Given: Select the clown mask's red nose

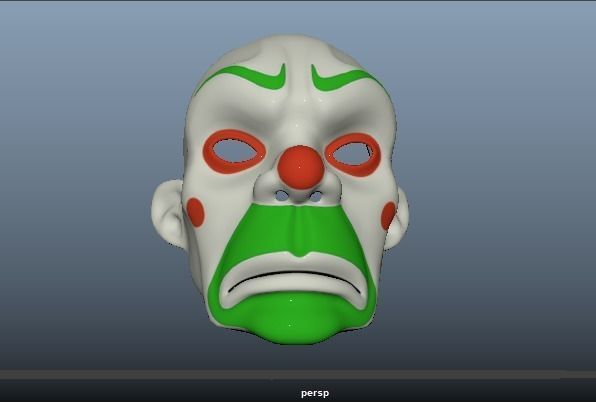Looking at the screenshot, I should (300, 167).
